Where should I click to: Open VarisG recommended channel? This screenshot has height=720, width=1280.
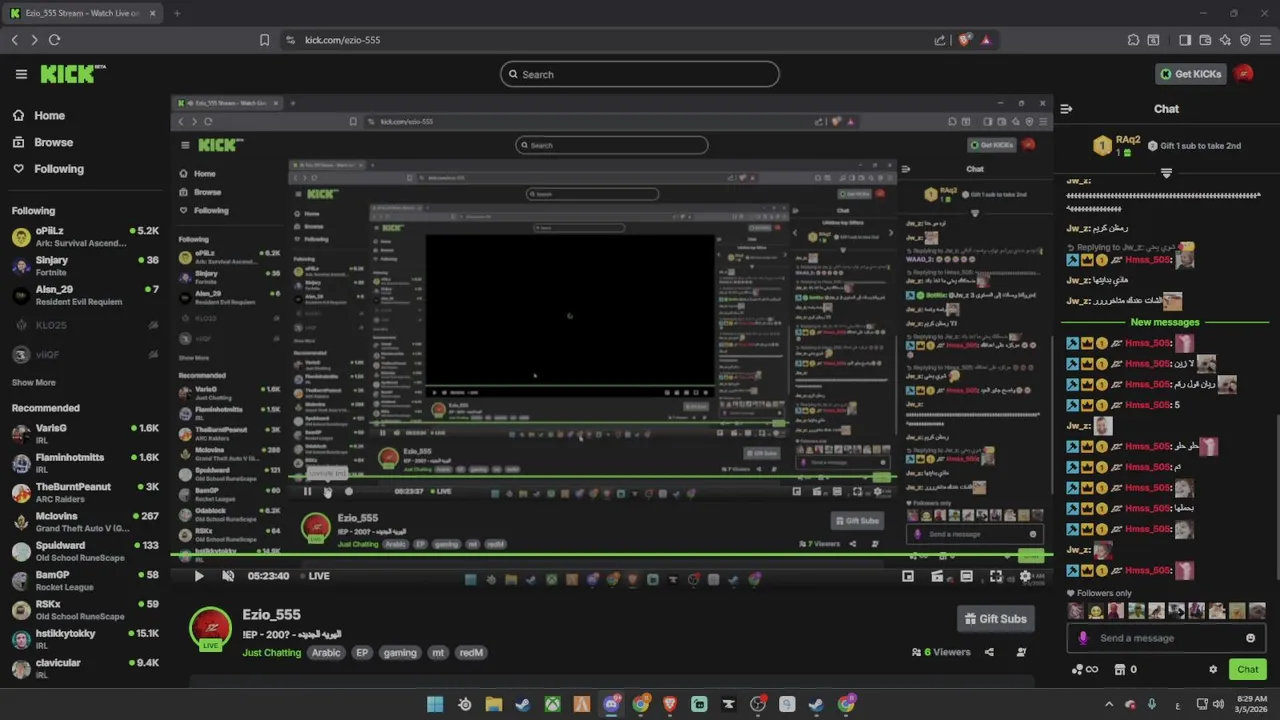click(x=85, y=434)
